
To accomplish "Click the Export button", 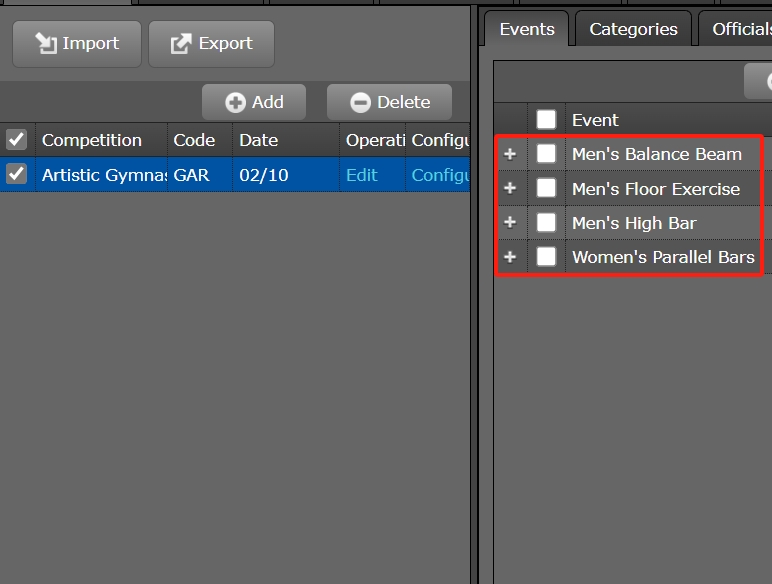I will (x=211, y=44).
